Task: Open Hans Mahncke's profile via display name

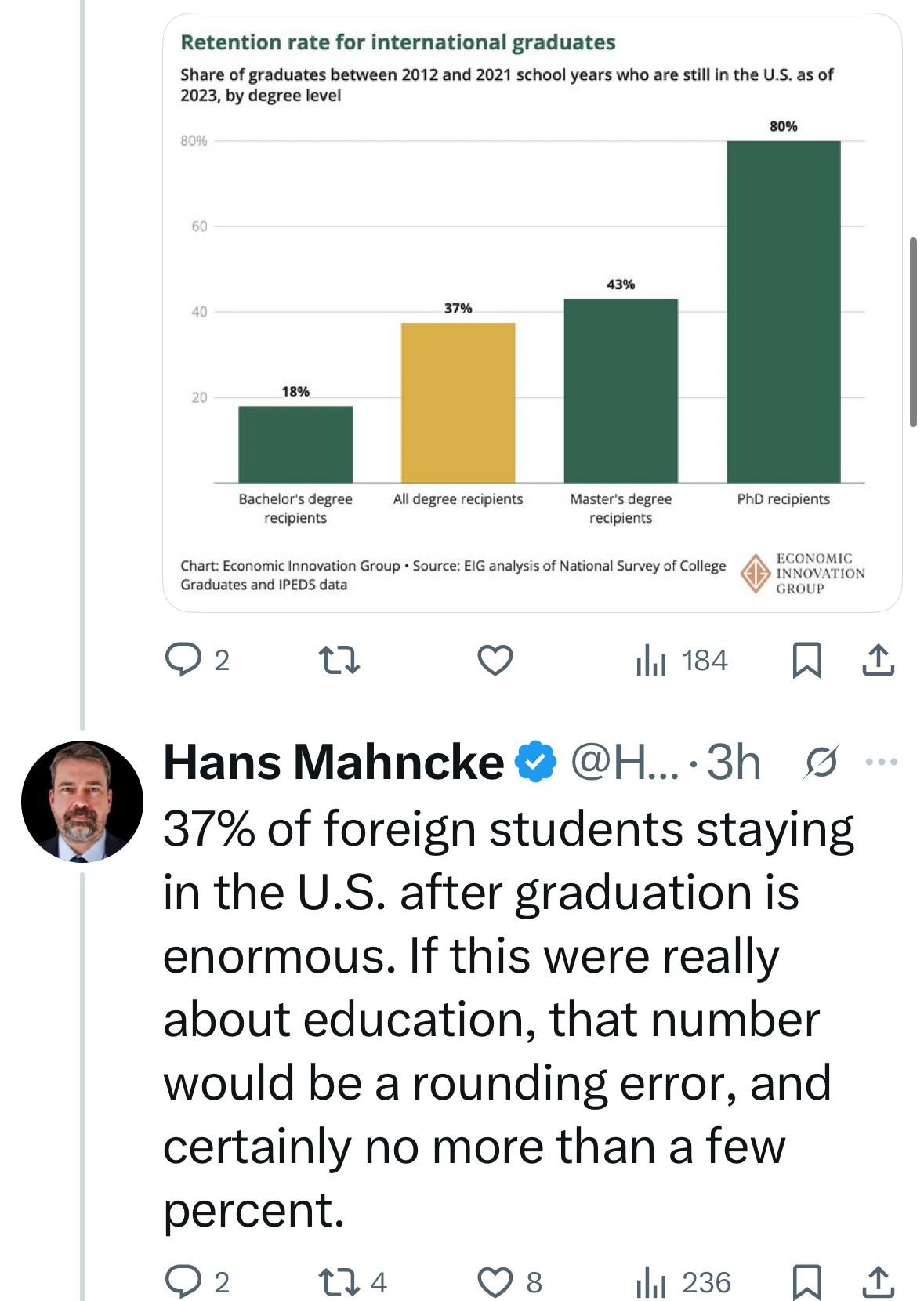Action: click(x=333, y=763)
